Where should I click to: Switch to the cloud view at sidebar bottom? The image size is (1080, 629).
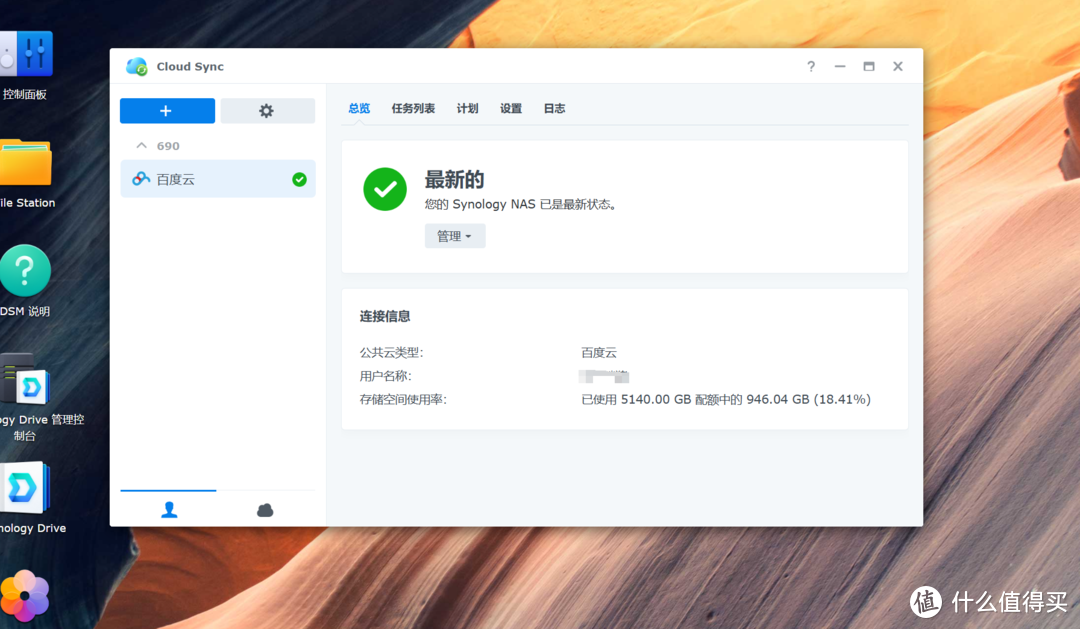tap(264, 508)
